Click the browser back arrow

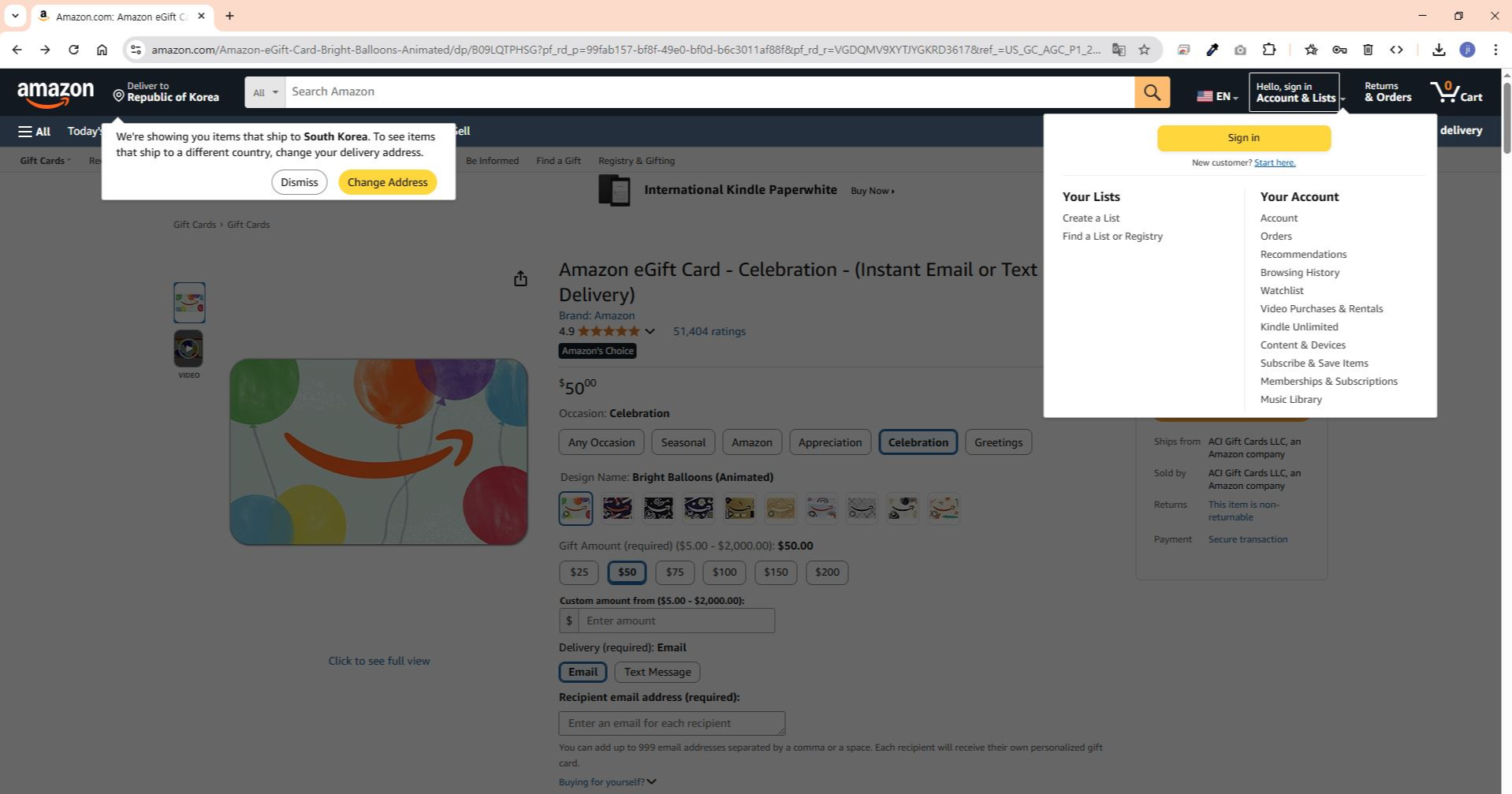(17, 50)
